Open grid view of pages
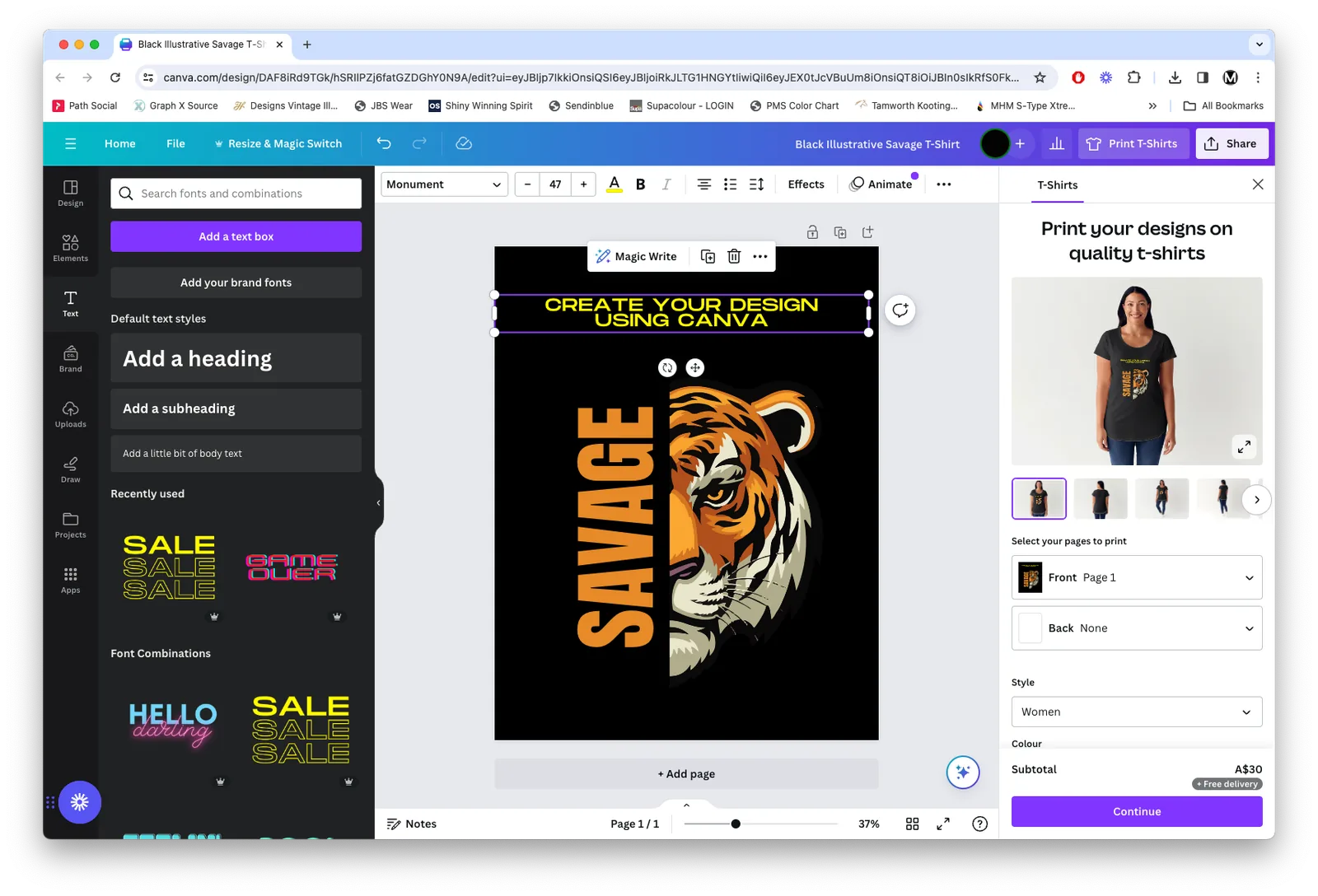This screenshot has width=1318, height=896. (x=913, y=824)
